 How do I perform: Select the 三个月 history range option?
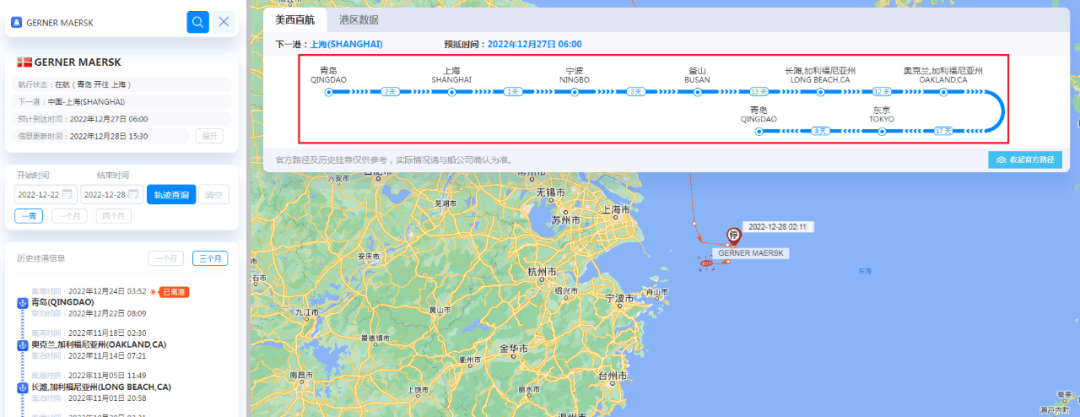pos(210,258)
